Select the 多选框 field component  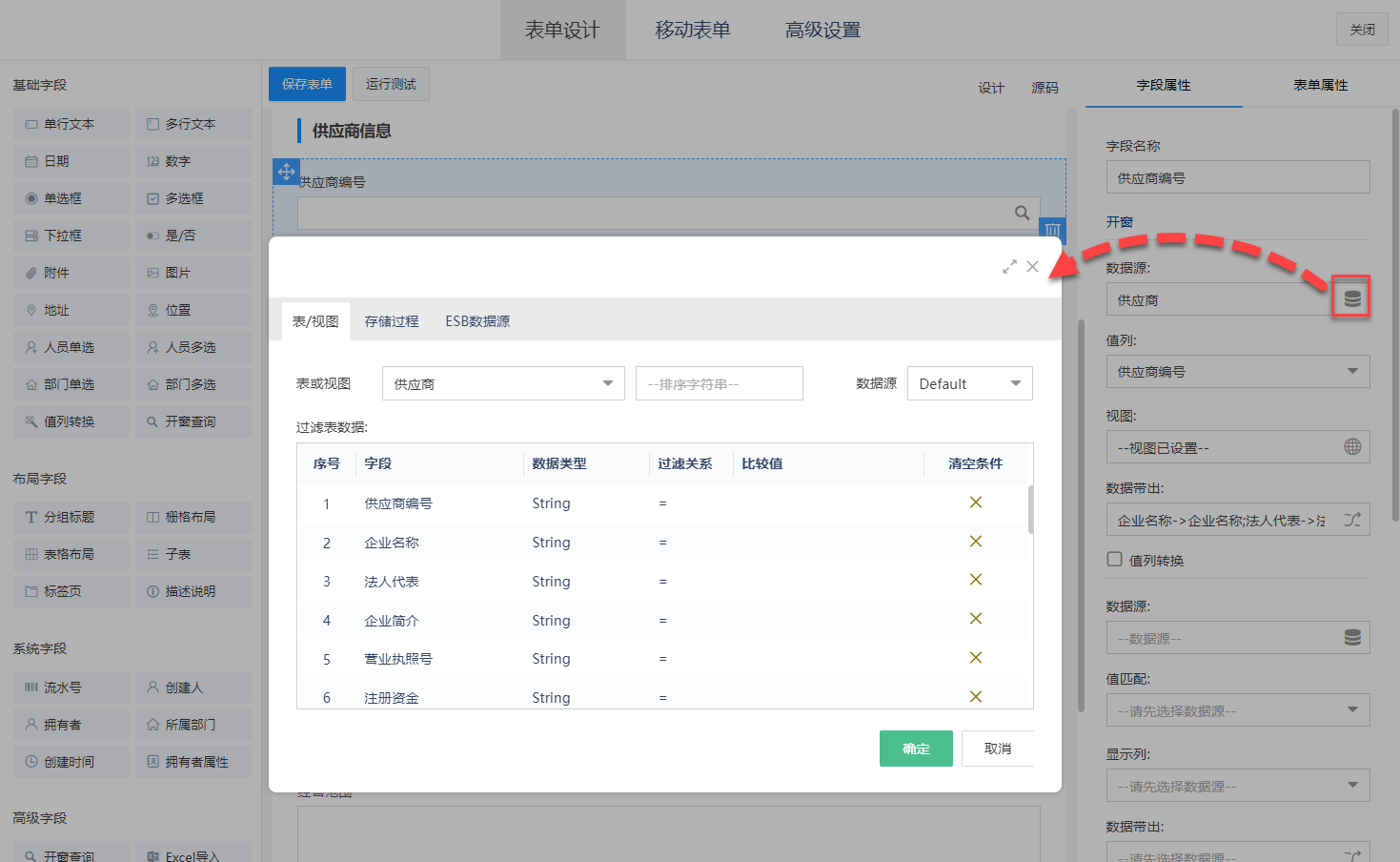pyautogui.click(x=193, y=198)
